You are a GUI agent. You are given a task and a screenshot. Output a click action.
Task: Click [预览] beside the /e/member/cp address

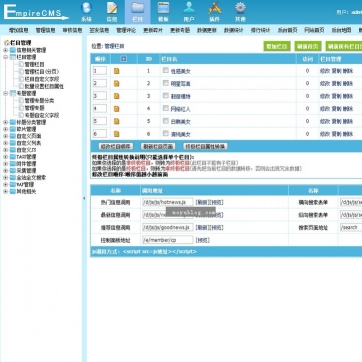[x=203, y=240]
